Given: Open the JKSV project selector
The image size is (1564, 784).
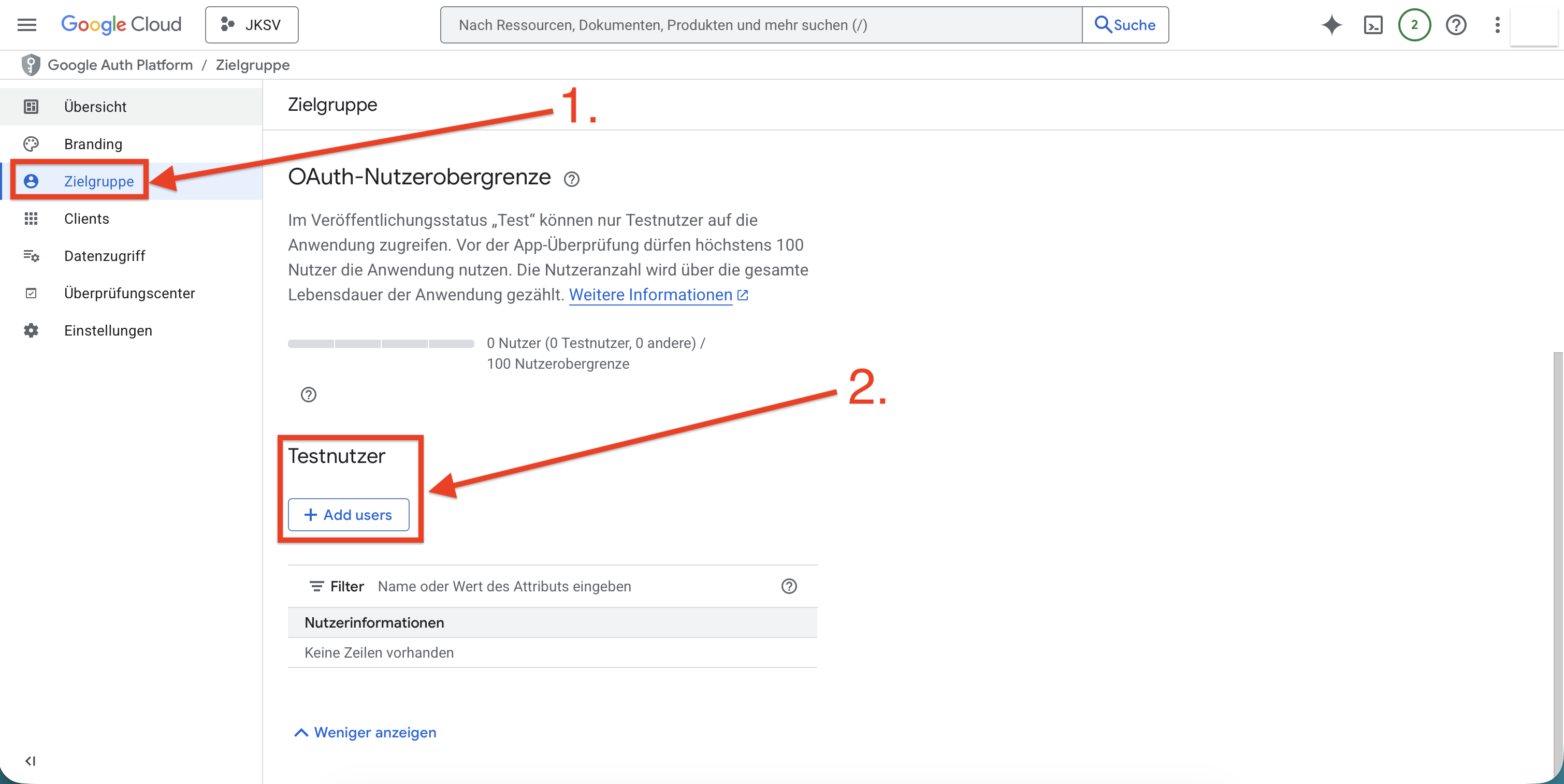Looking at the screenshot, I should tap(251, 25).
